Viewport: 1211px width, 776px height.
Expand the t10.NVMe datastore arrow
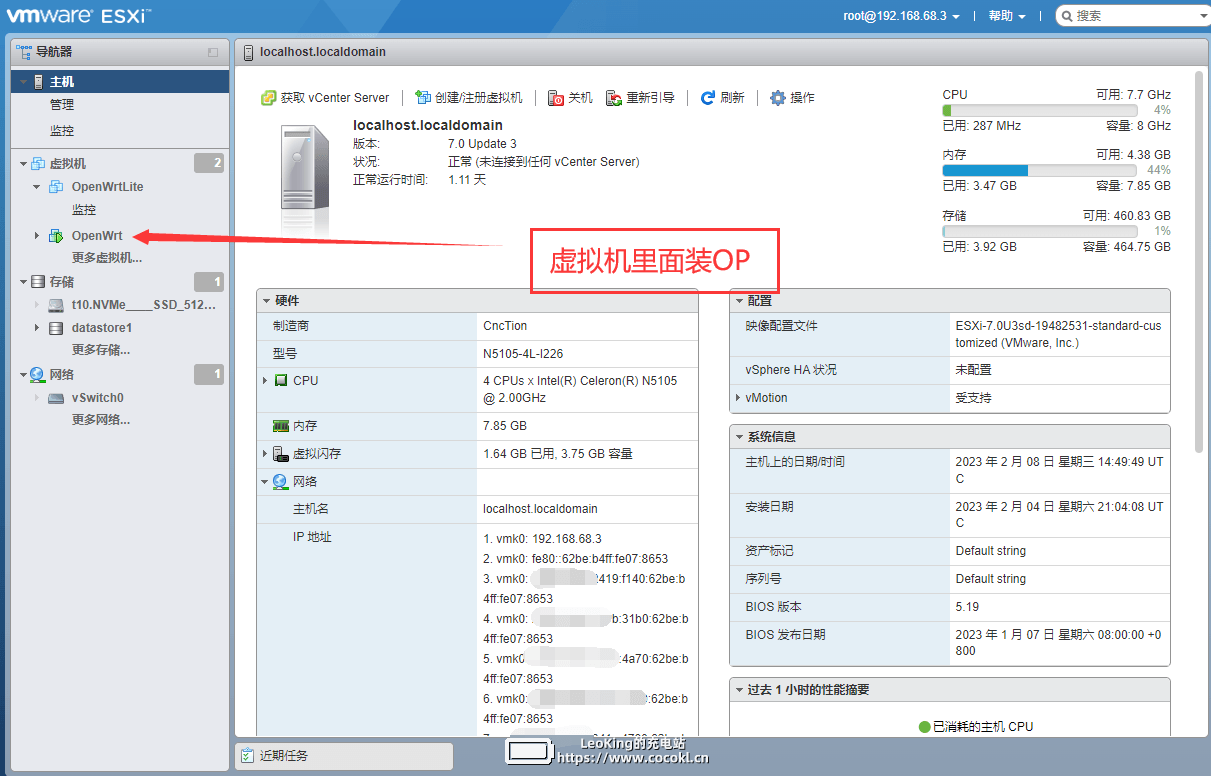click(37, 304)
